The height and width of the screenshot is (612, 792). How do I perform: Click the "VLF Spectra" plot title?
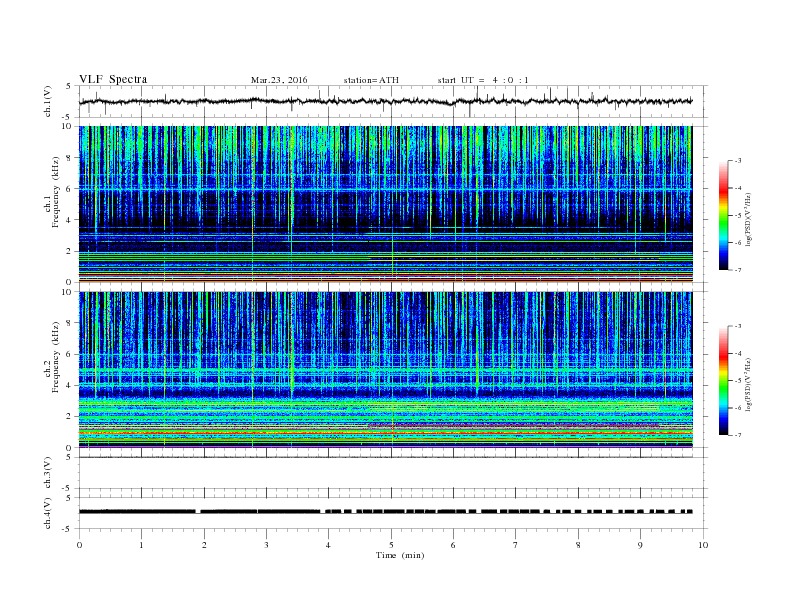[x=113, y=79]
